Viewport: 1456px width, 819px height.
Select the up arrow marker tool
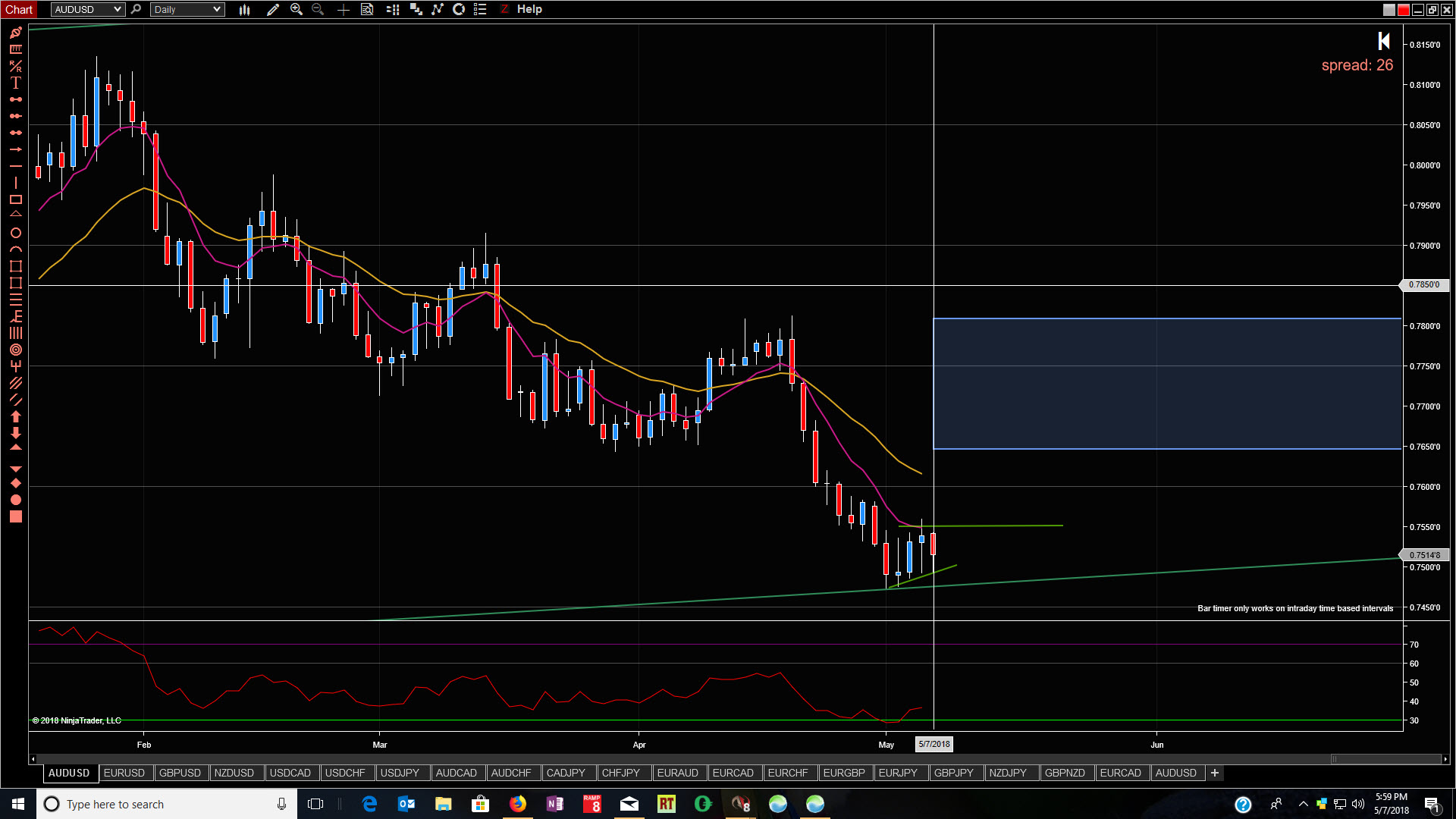15,416
